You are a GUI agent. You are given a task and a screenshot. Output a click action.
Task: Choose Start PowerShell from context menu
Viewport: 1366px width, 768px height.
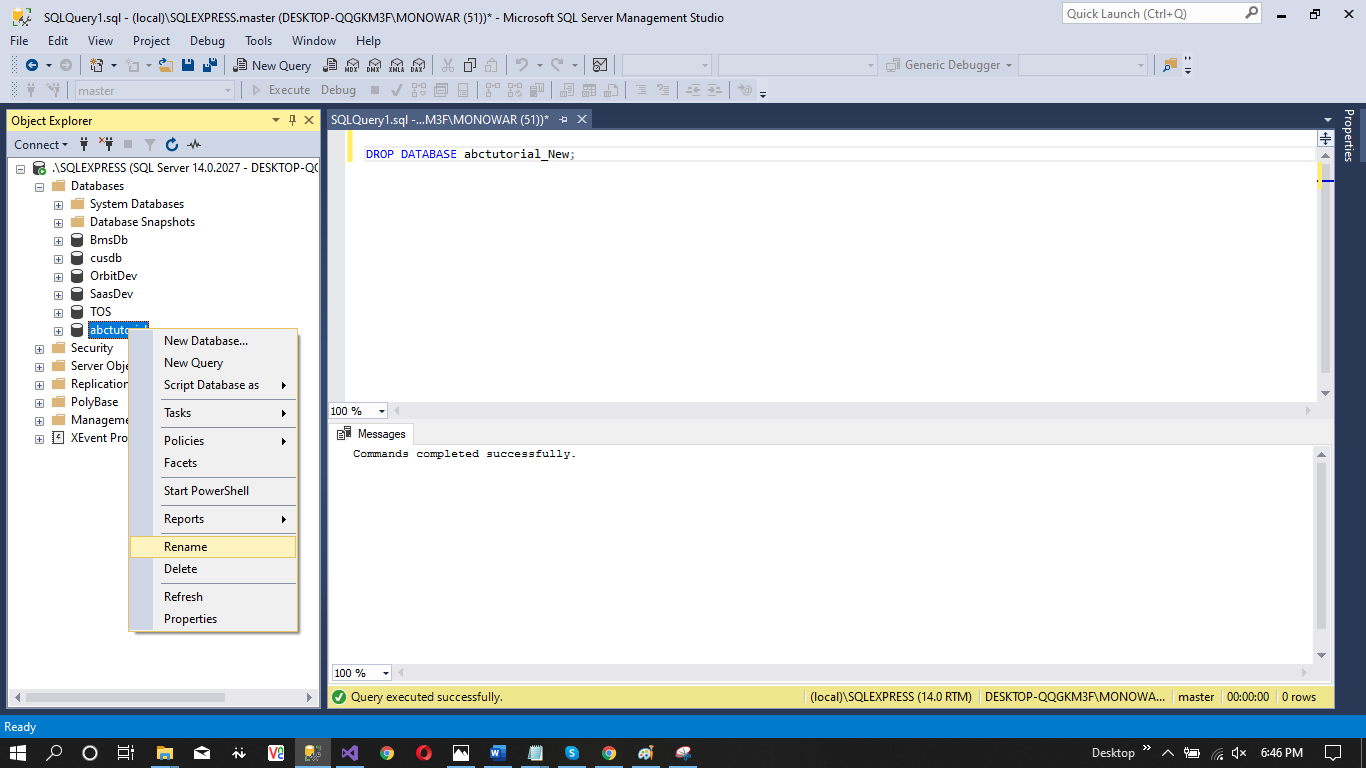point(213,491)
